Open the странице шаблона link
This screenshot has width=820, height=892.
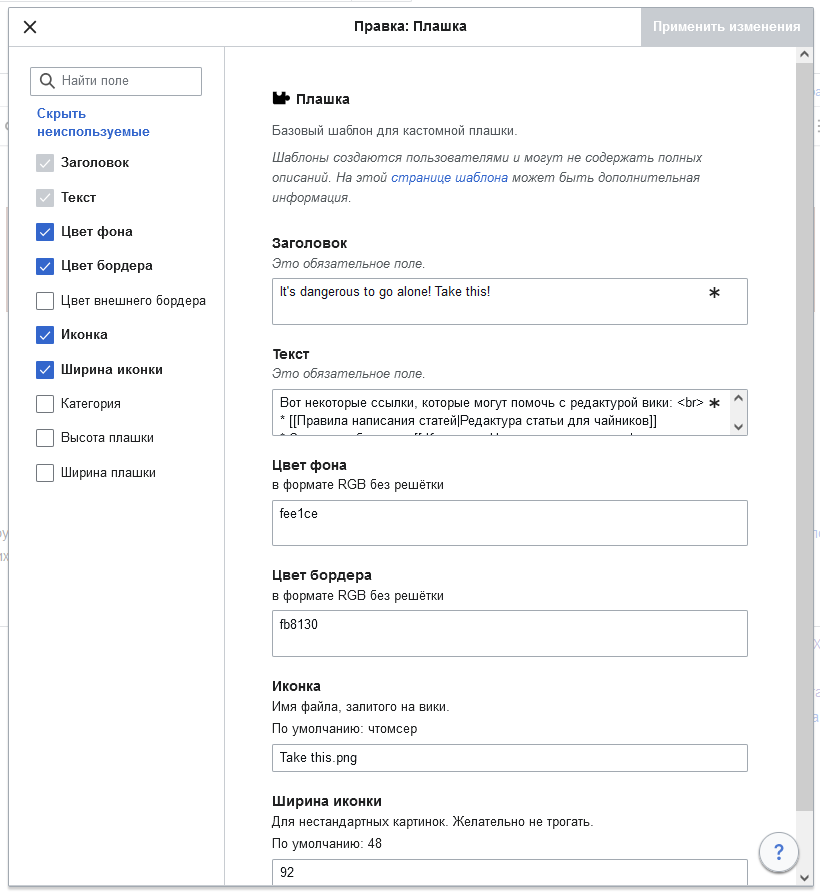point(449,178)
